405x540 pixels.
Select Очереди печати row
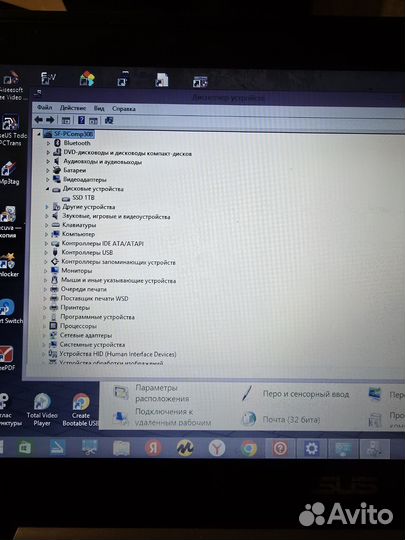point(84,289)
